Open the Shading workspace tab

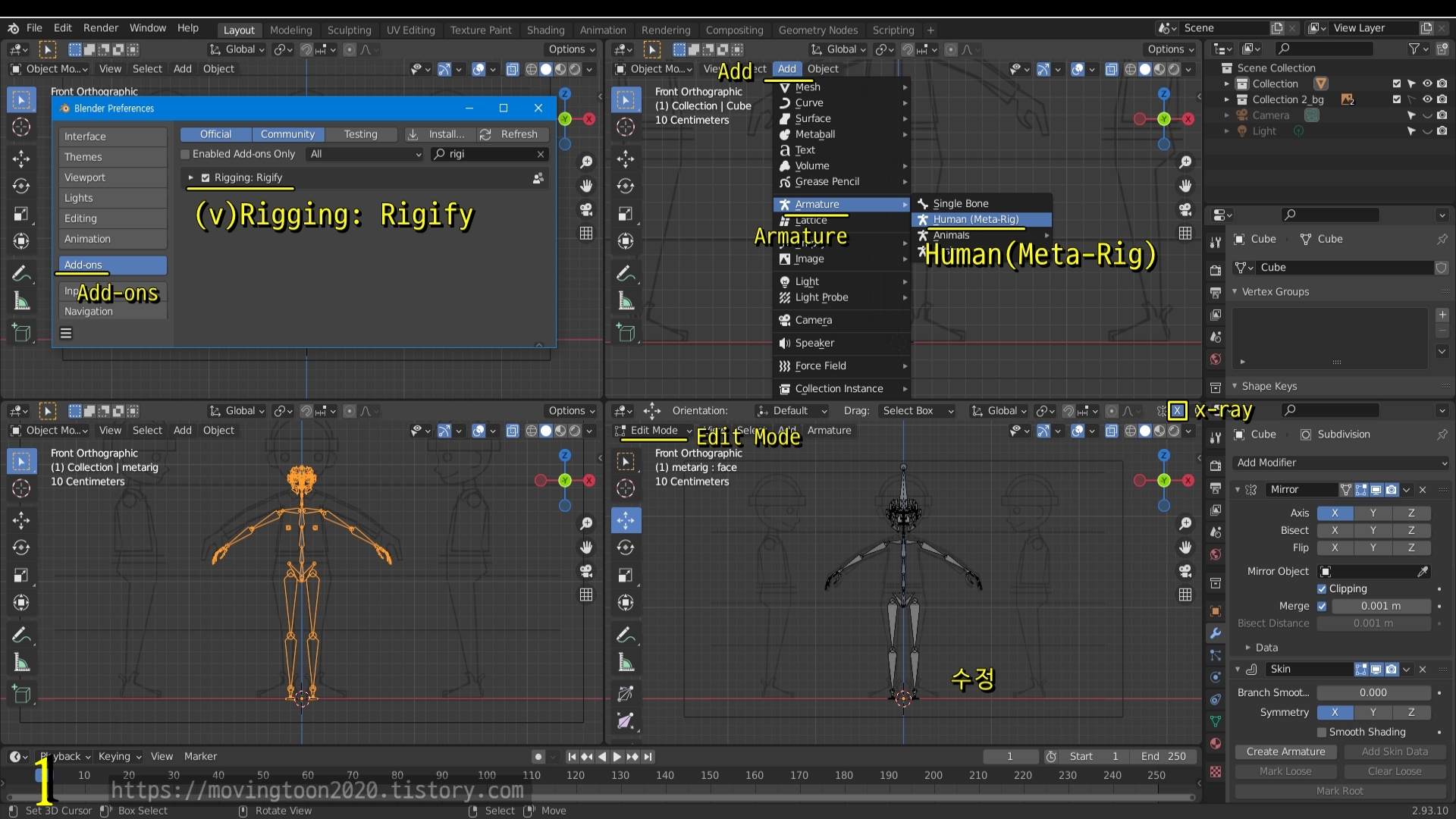(545, 30)
